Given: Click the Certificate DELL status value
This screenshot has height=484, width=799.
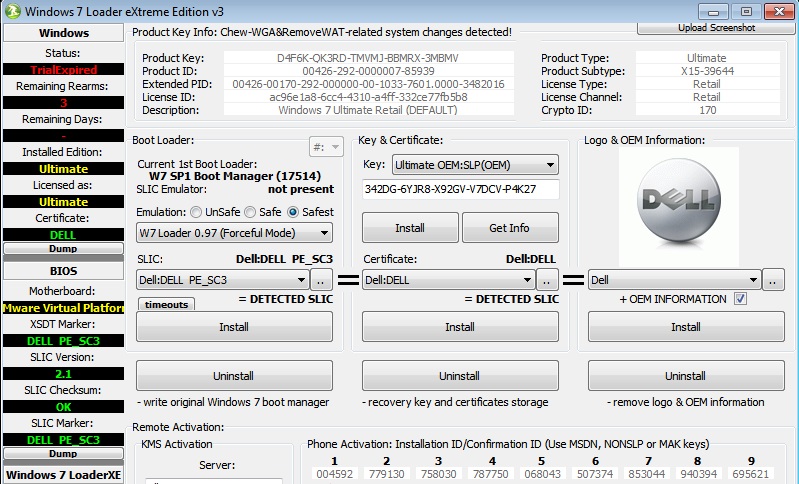Looking at the screenshot, I should pyautogui.click(x=63, y=235).
